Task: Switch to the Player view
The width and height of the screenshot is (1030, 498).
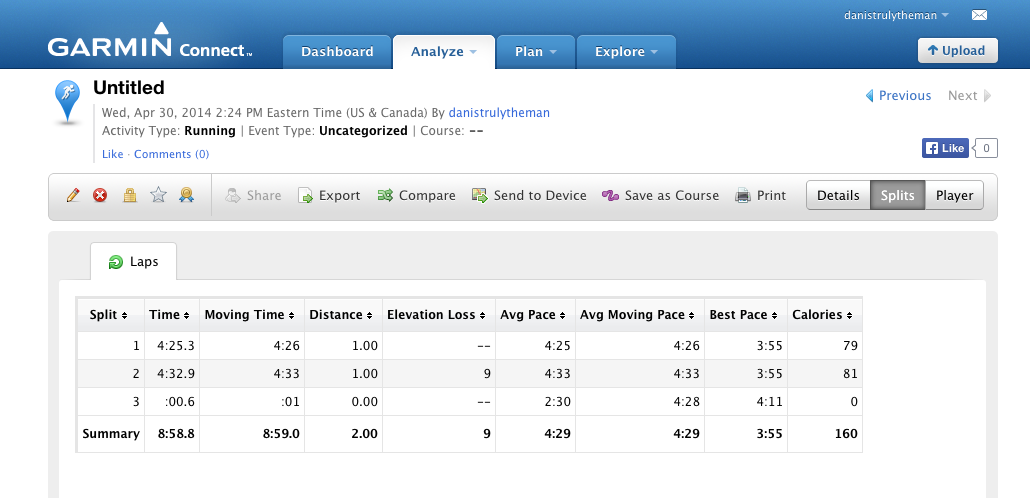Action: click(x=954, y=196)
